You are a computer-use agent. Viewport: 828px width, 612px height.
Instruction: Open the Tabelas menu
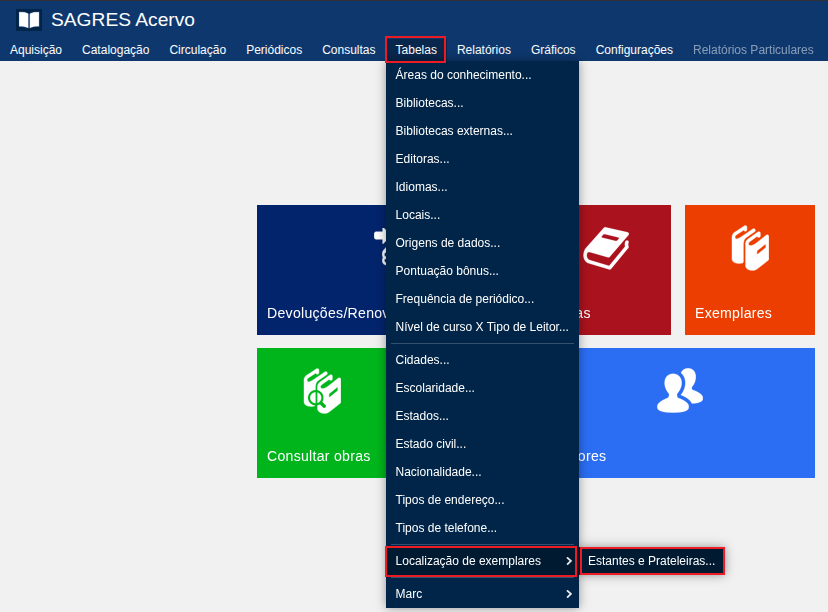(415, 50)
